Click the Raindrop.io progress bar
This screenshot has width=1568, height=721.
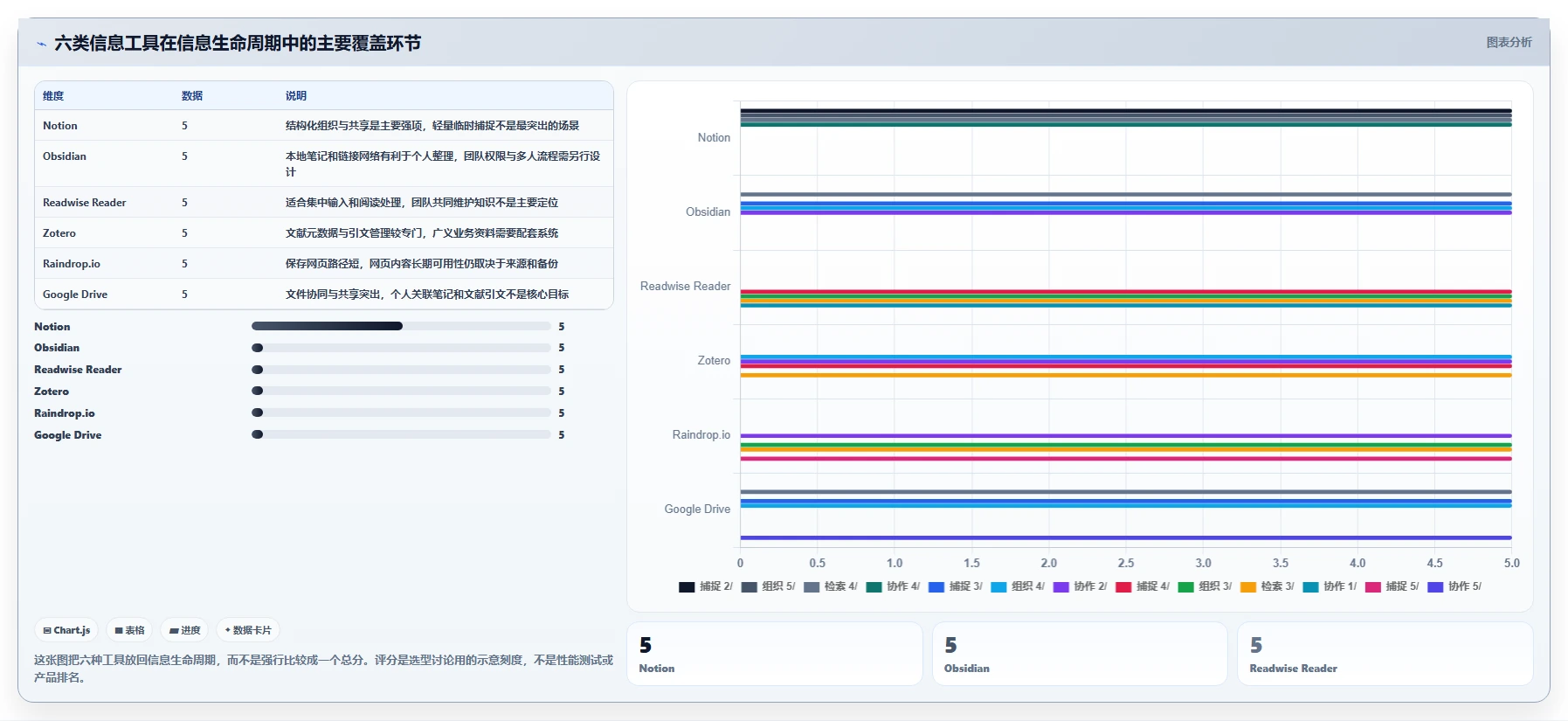point(401,412)
